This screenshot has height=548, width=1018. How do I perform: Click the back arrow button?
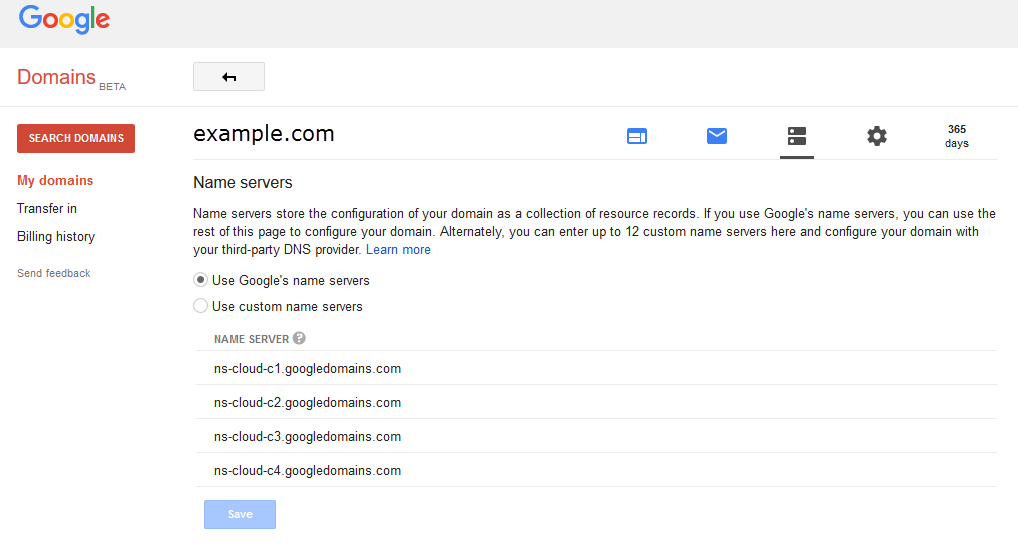point(229,77)
